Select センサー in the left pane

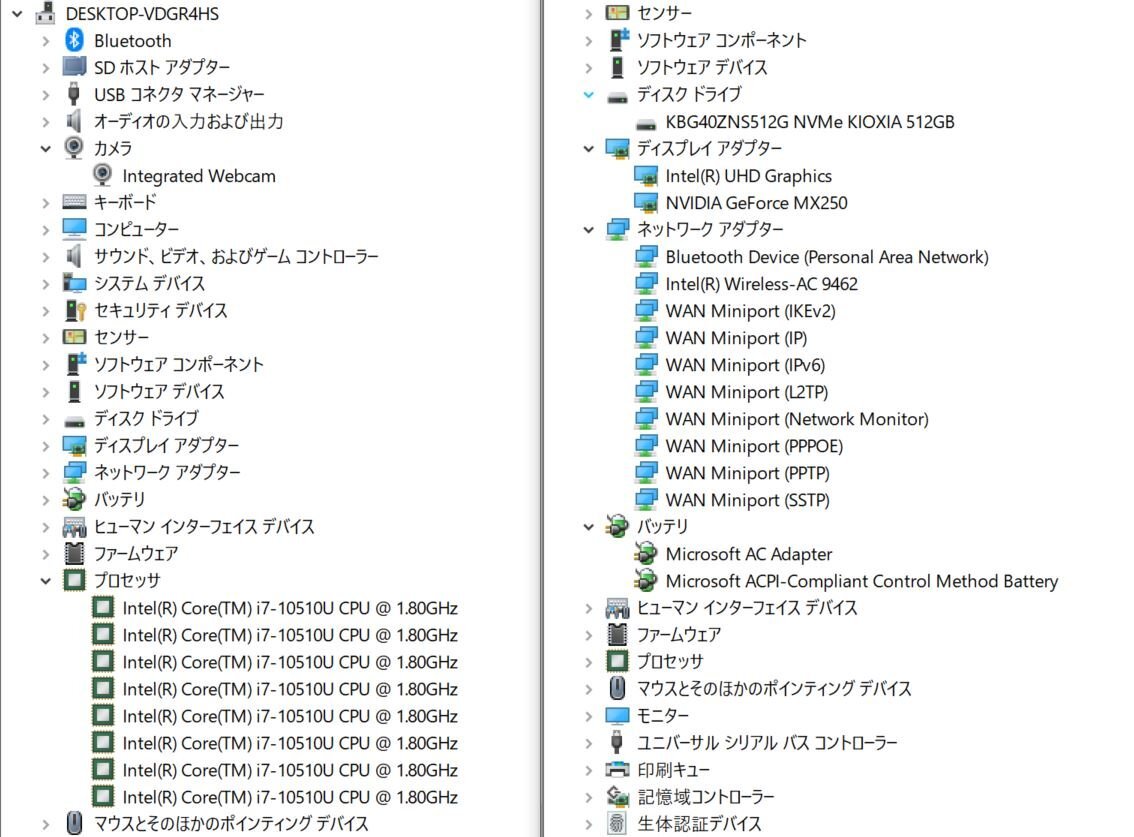point(122,337)
